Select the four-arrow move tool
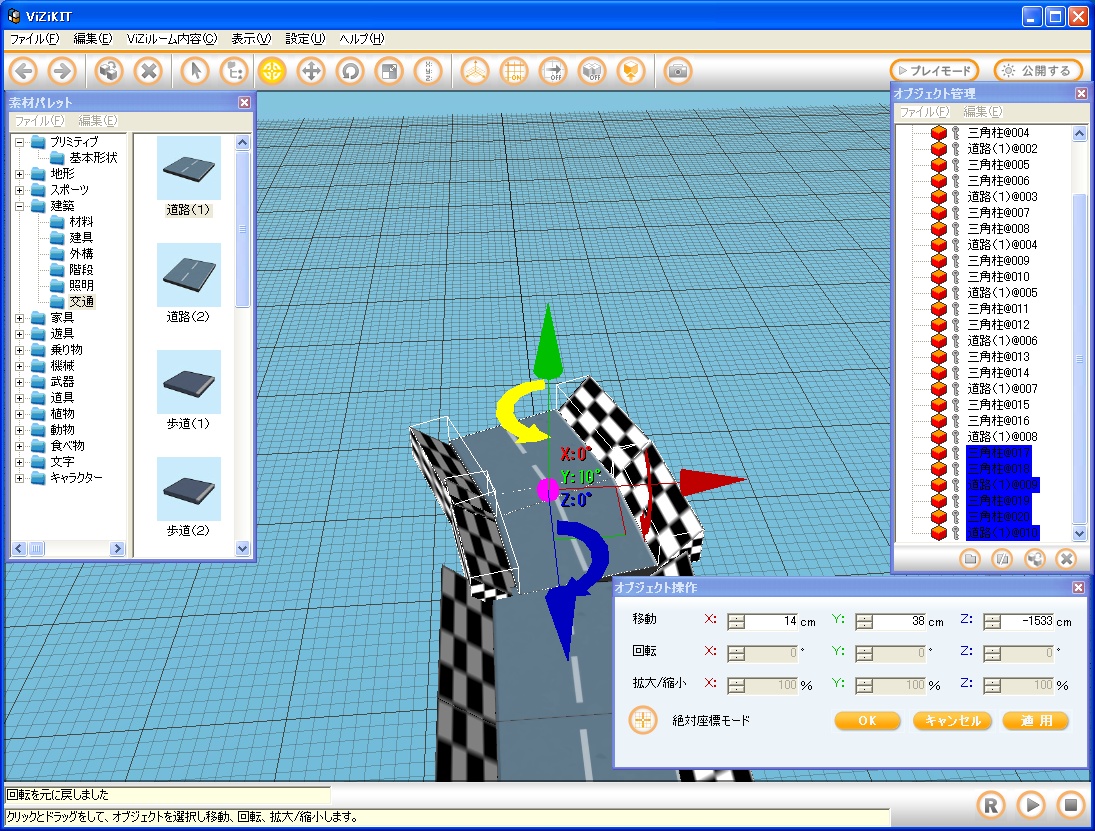This screenshot has width=1095, height=831. coord(311,71)
